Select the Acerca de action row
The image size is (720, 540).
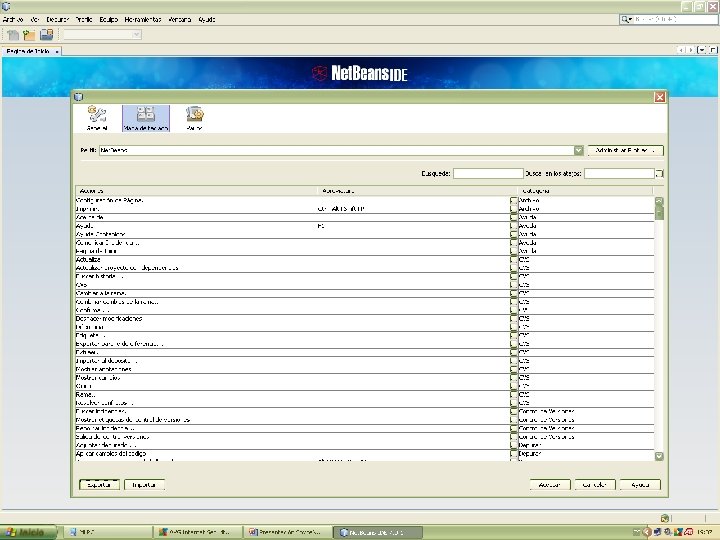(365, 217)
